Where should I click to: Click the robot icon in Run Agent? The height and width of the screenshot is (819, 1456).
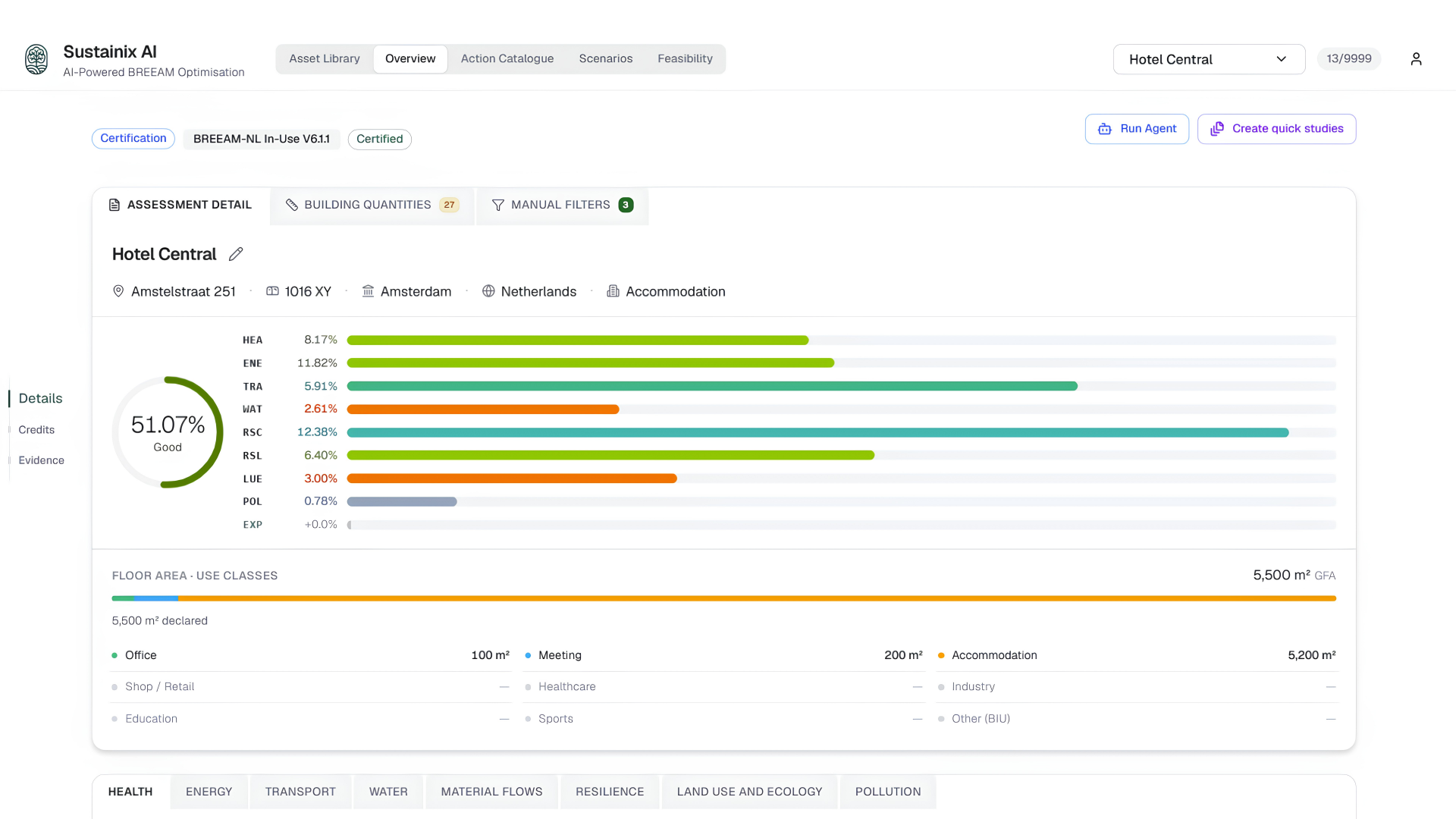(x=1105, y=129)
